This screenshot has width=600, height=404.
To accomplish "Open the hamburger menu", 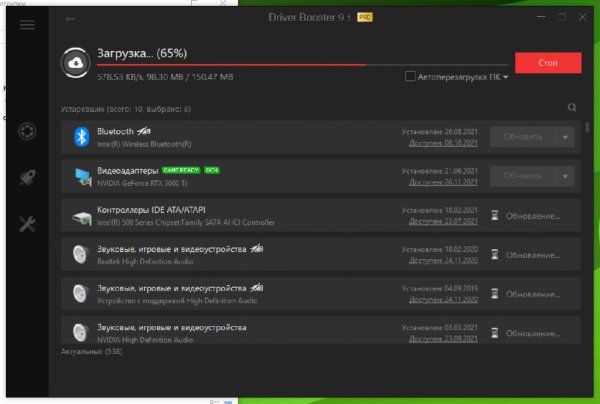I will tap(27, 25).
